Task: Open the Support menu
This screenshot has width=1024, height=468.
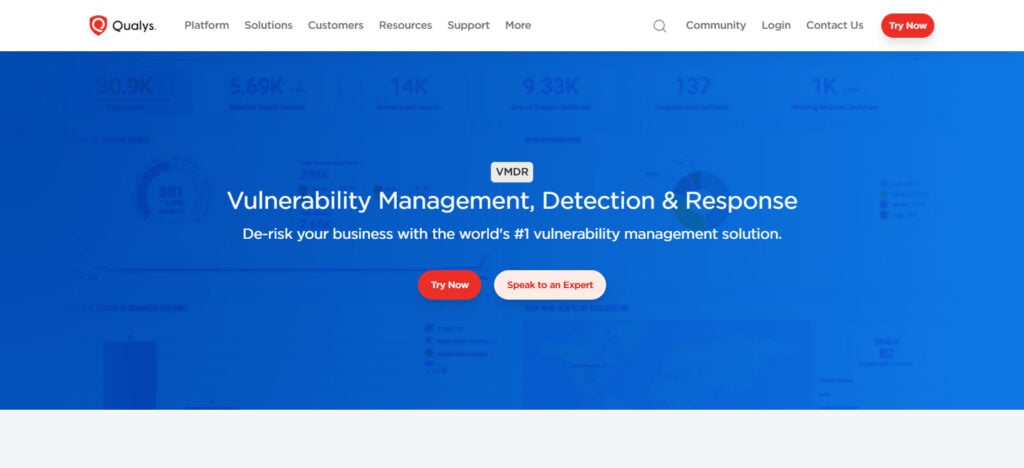Action: tap(468, 25)
